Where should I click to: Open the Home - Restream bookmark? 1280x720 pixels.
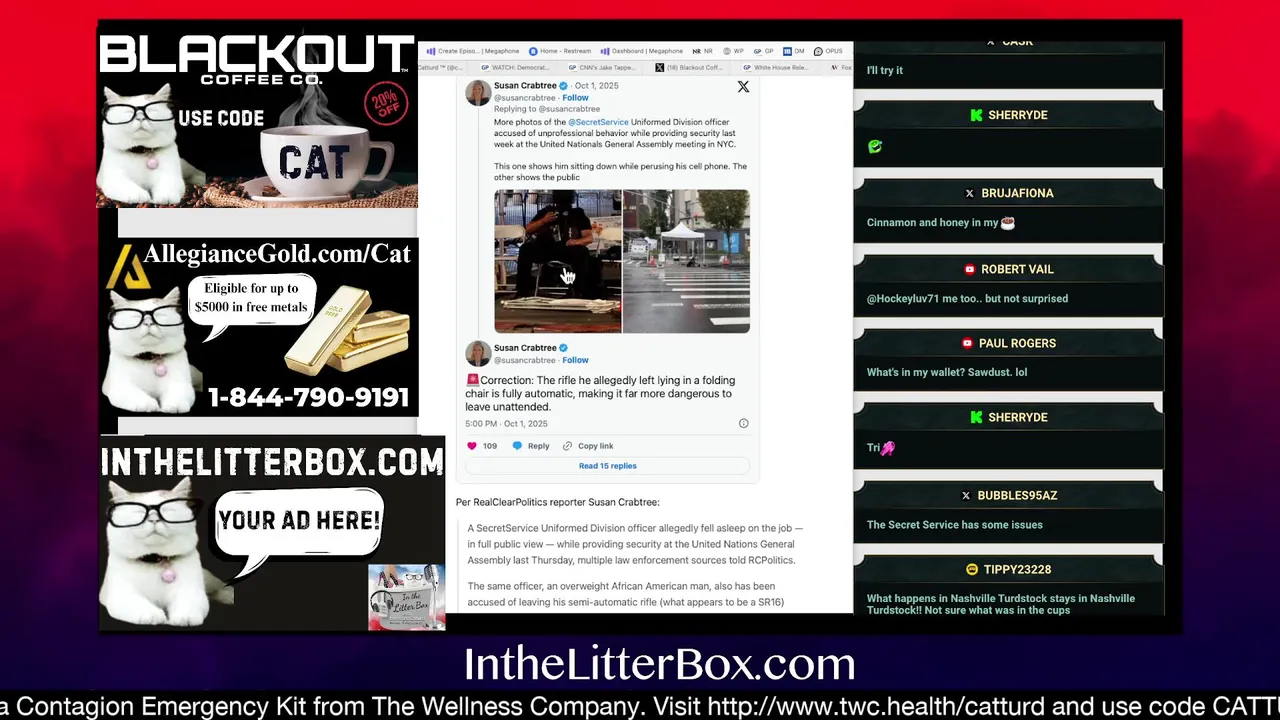coord(560,51)
